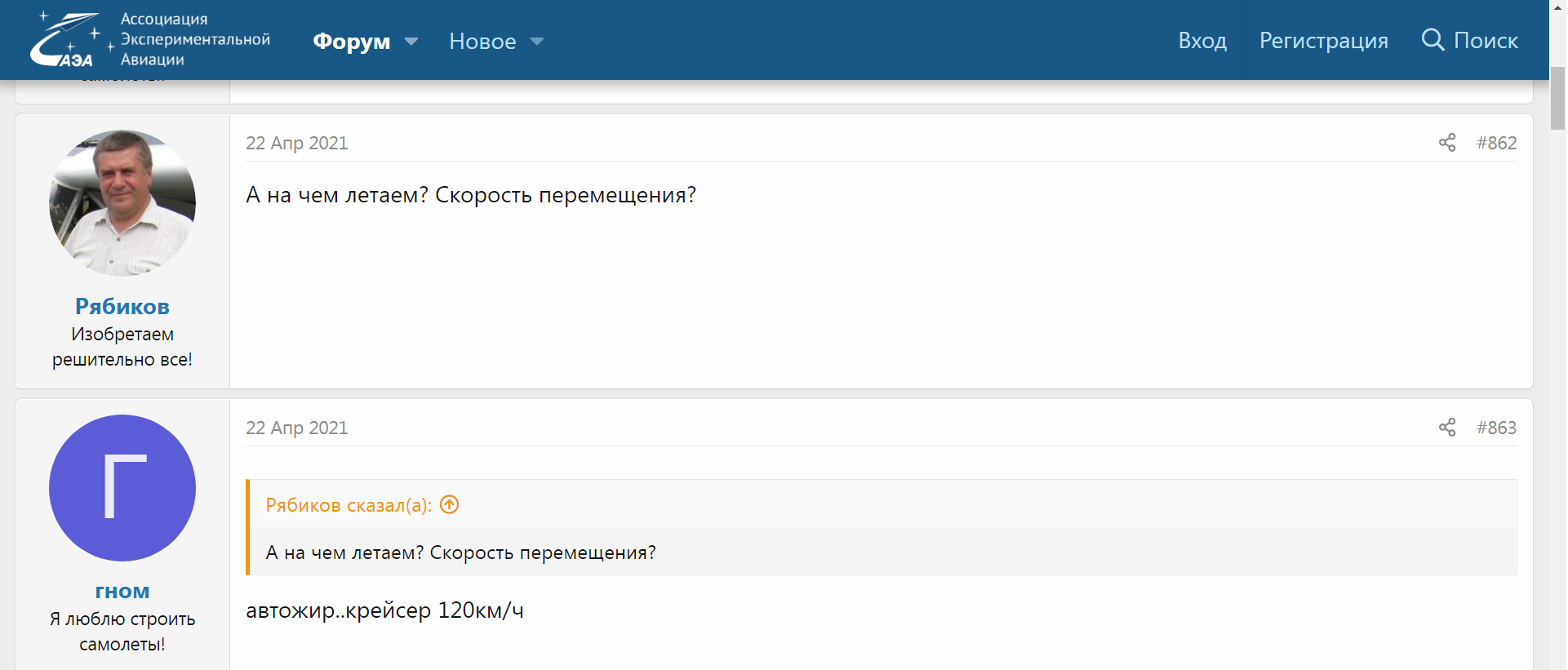The width and height of the screenshot is (1568, 670).
Task: Open the гном username profile link
Action: pos(122,591)
